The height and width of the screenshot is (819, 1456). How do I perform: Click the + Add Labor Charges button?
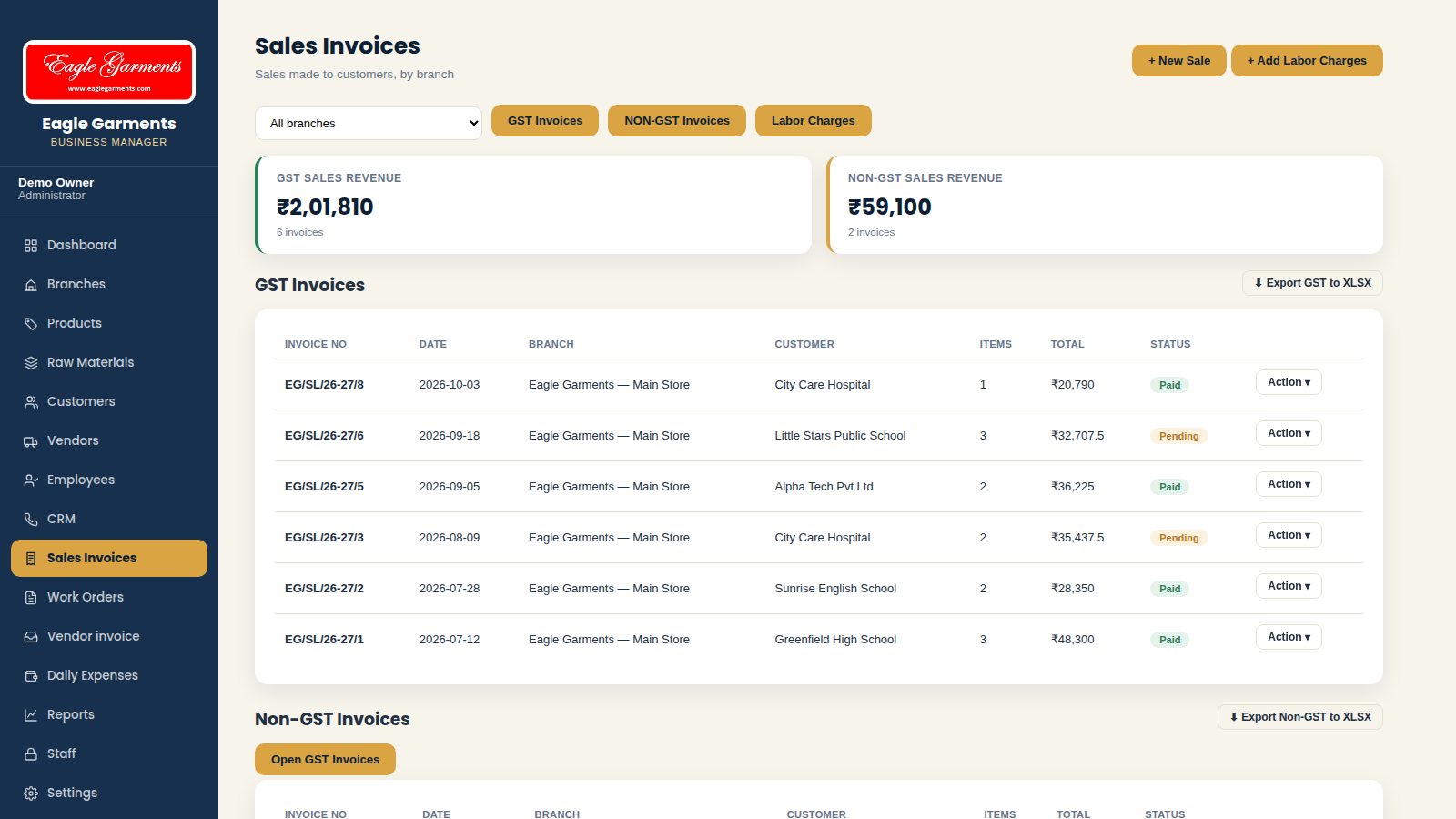coord(1307,61)
